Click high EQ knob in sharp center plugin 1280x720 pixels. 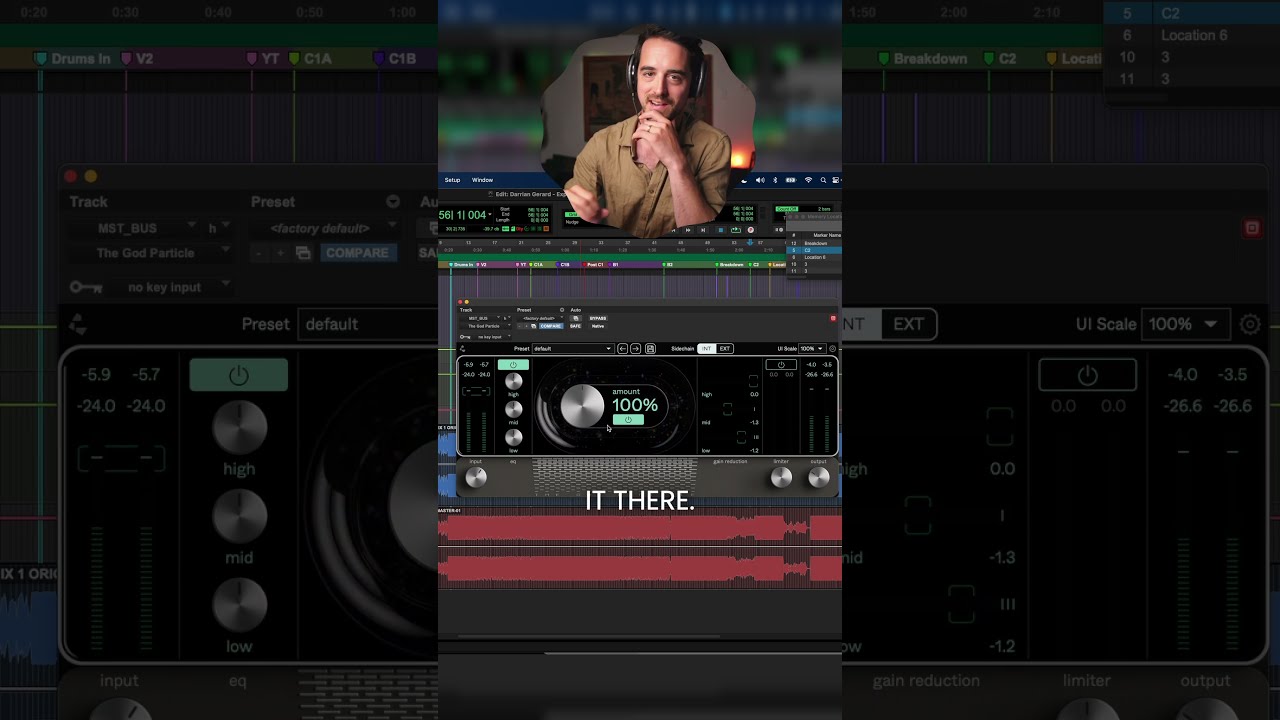coord(514,381)
